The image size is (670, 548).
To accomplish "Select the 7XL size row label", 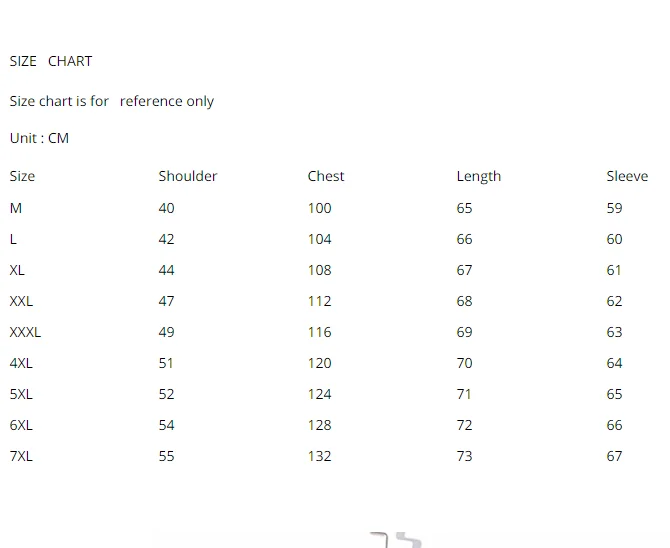I will (x=21, y=456).
